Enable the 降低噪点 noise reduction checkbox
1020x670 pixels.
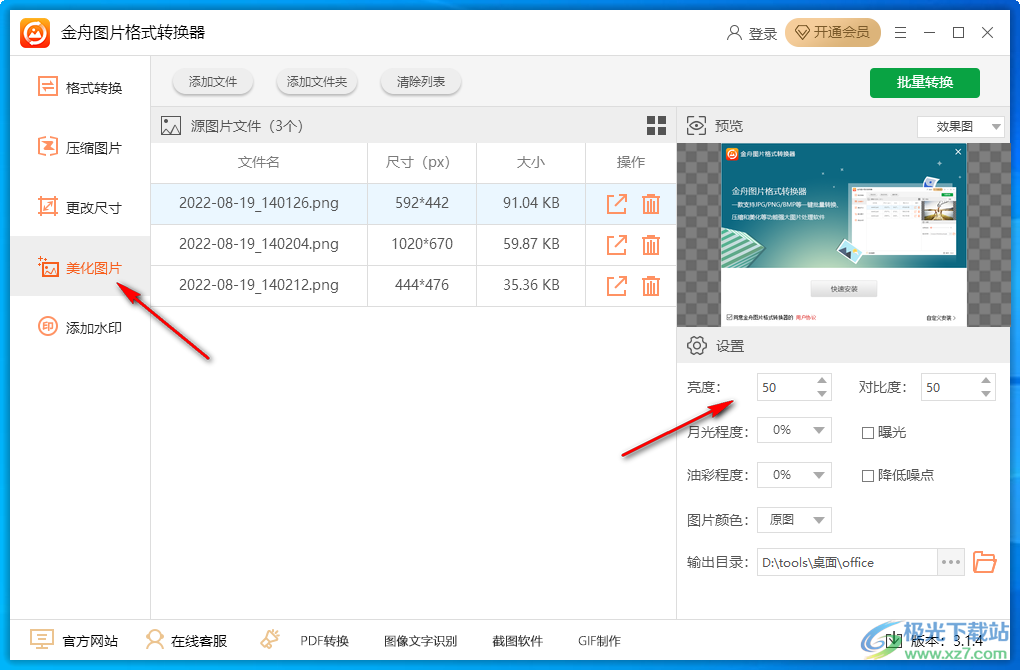pyautogui.click(x=868, y=475)
